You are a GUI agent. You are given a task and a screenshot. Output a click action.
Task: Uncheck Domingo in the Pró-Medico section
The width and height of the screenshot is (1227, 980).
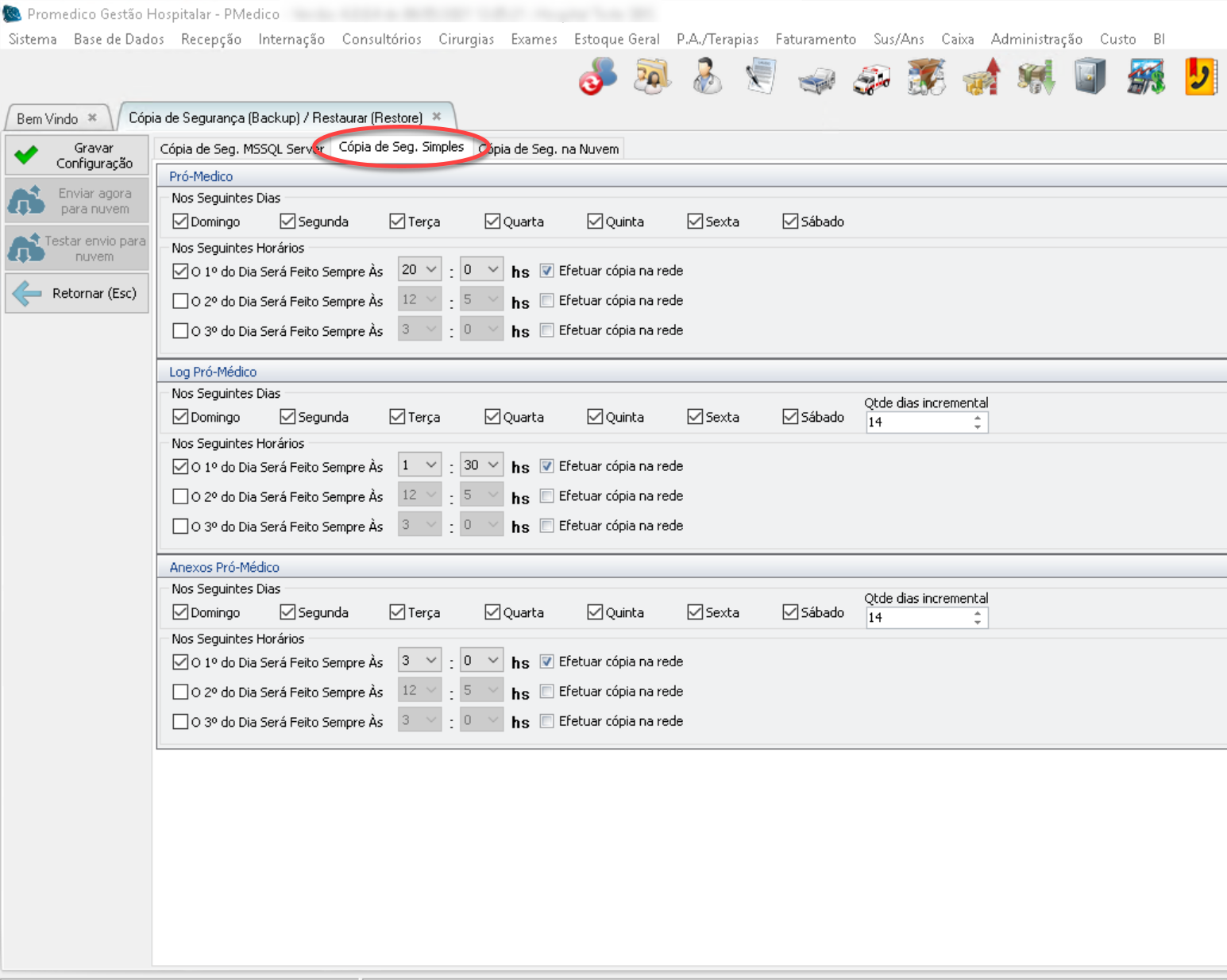[x=181, y=222]
